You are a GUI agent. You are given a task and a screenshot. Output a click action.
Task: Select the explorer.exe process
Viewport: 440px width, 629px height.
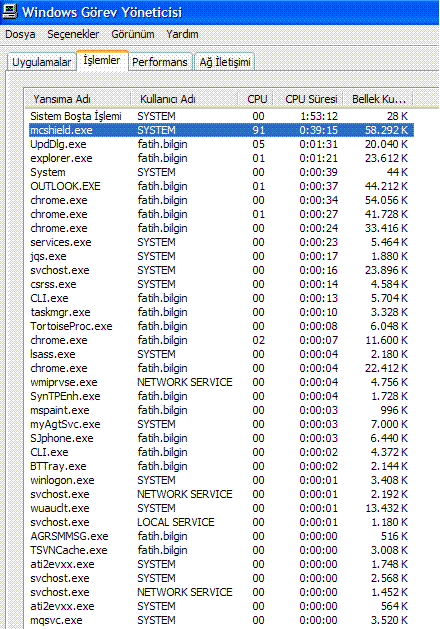(x=221, y=158)
